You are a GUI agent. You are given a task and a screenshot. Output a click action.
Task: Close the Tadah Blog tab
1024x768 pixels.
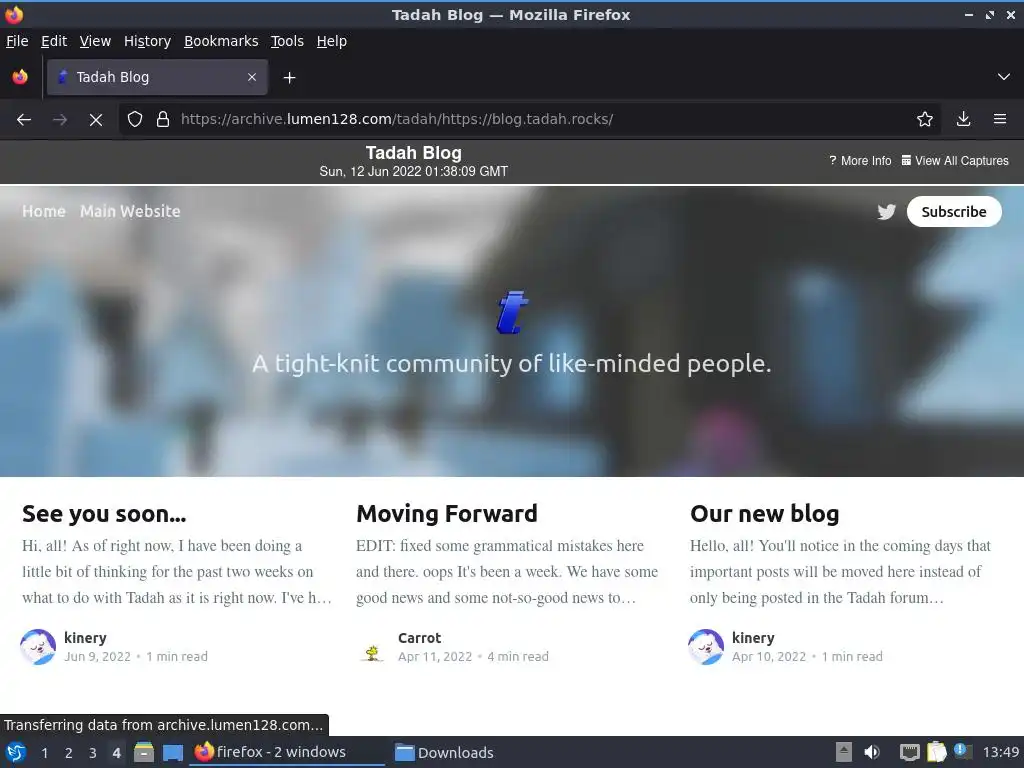[x=252, y=77]
